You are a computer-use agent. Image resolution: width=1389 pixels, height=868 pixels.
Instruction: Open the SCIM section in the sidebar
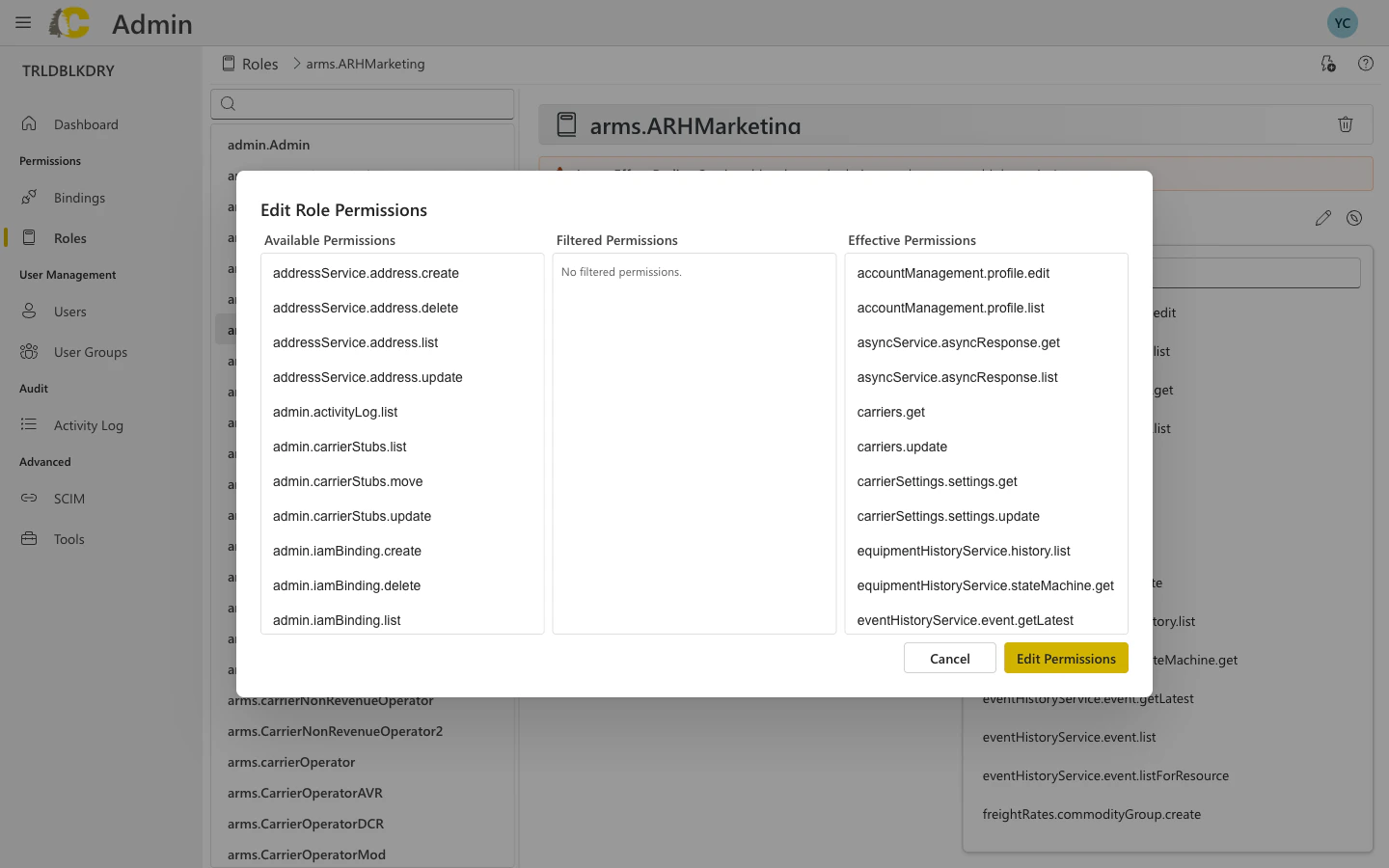coord(68,498)
